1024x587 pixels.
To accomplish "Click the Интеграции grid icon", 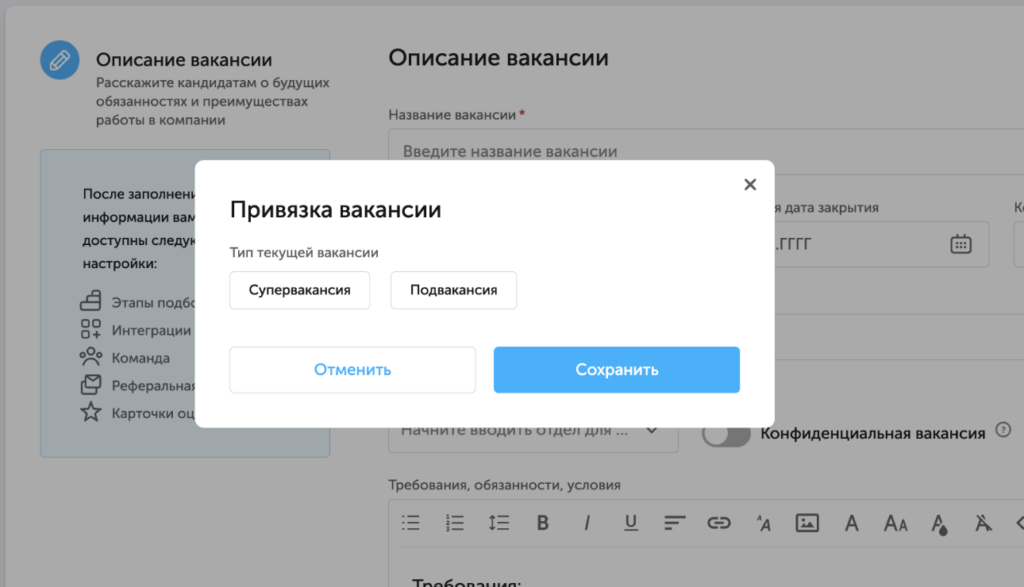I will pyautogui.click(x=91, y=328).
